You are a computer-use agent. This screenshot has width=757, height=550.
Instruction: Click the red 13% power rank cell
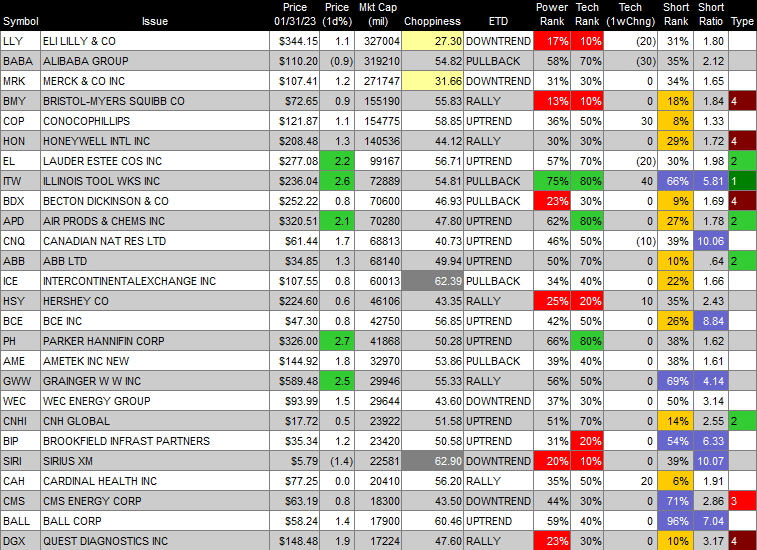552,101
